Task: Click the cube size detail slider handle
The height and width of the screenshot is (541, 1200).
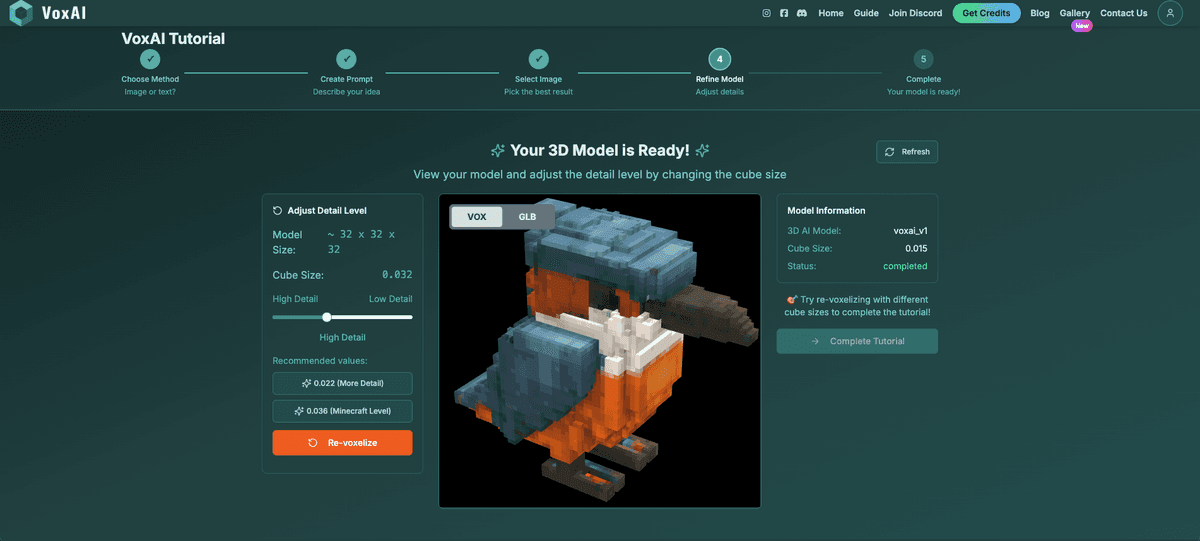Action: pyautogui.click(x=327, y=317)
